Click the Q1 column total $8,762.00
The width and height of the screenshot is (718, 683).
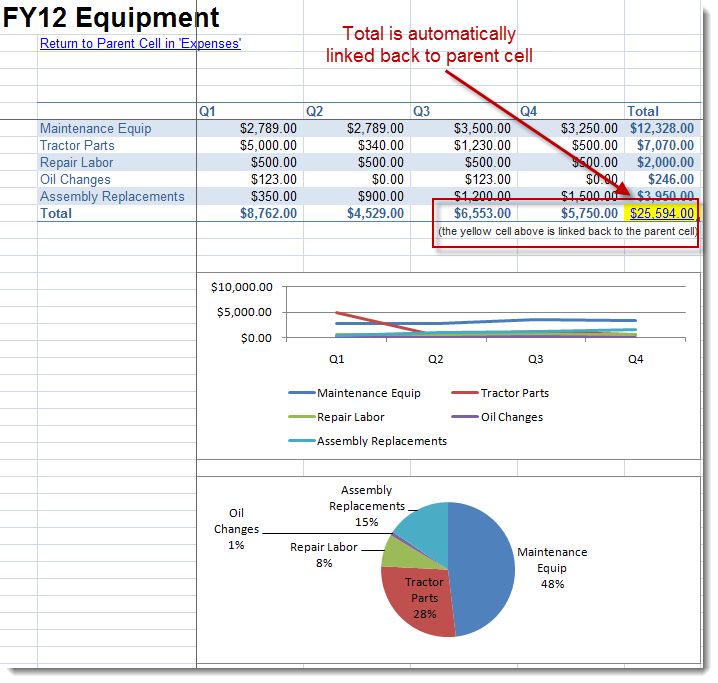click(267, 213)
